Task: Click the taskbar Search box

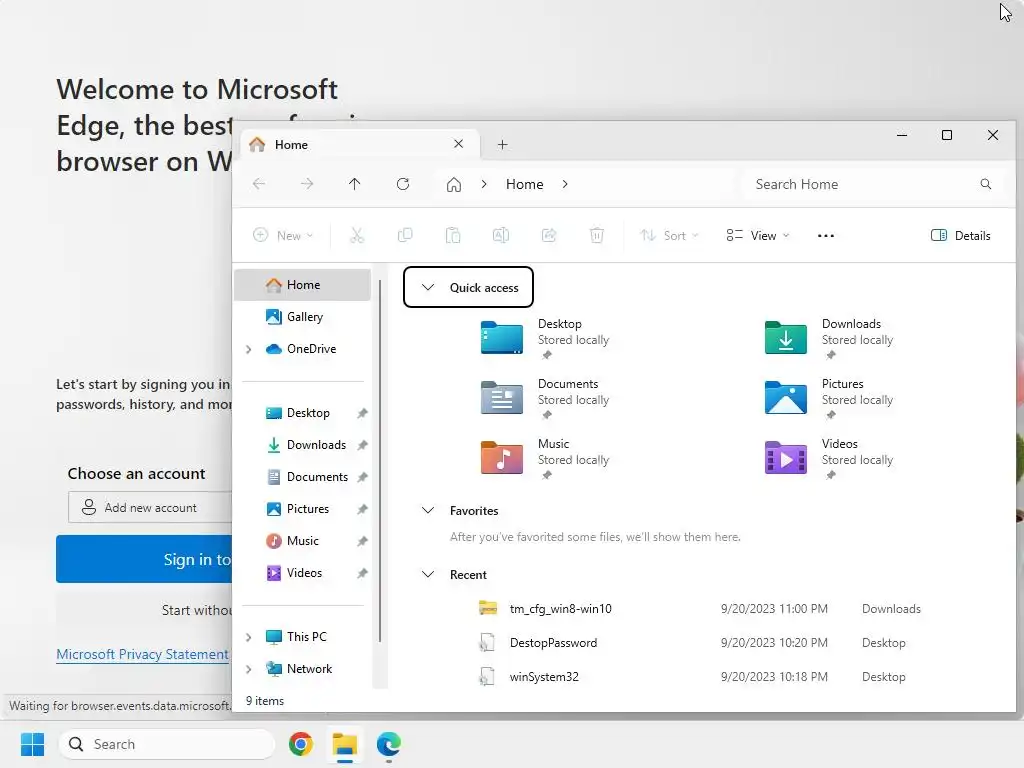Action: [x=167, y=744]
